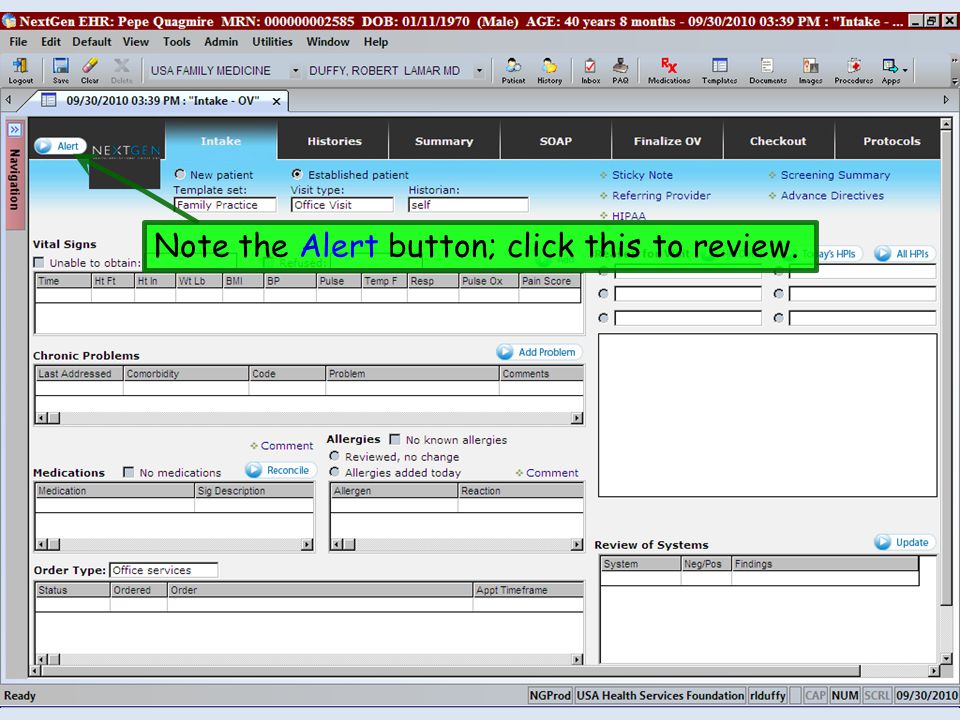Switch to the Checkout tab

click(x=778, y=141)
